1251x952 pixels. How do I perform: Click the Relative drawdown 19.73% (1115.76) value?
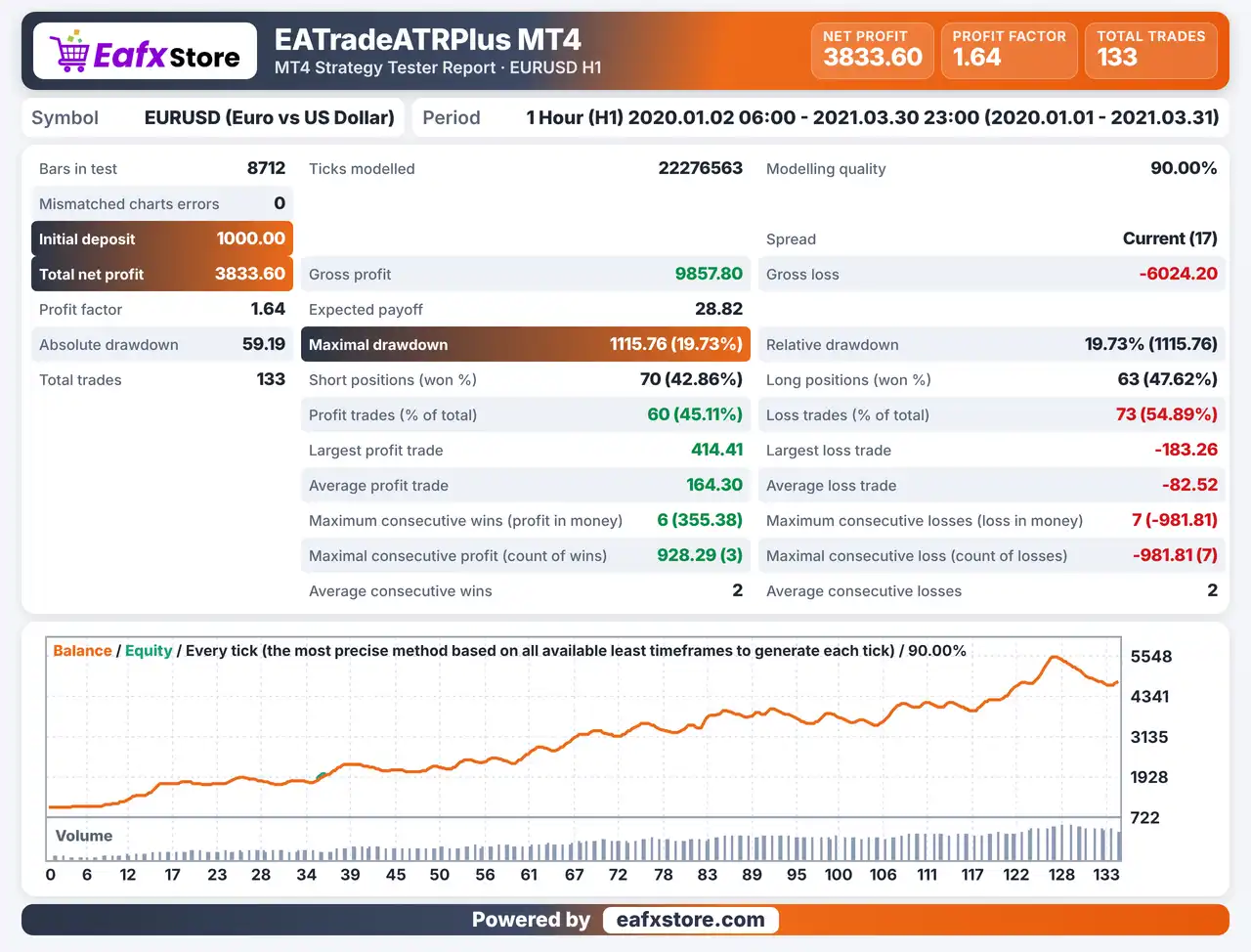(1150, 344)
